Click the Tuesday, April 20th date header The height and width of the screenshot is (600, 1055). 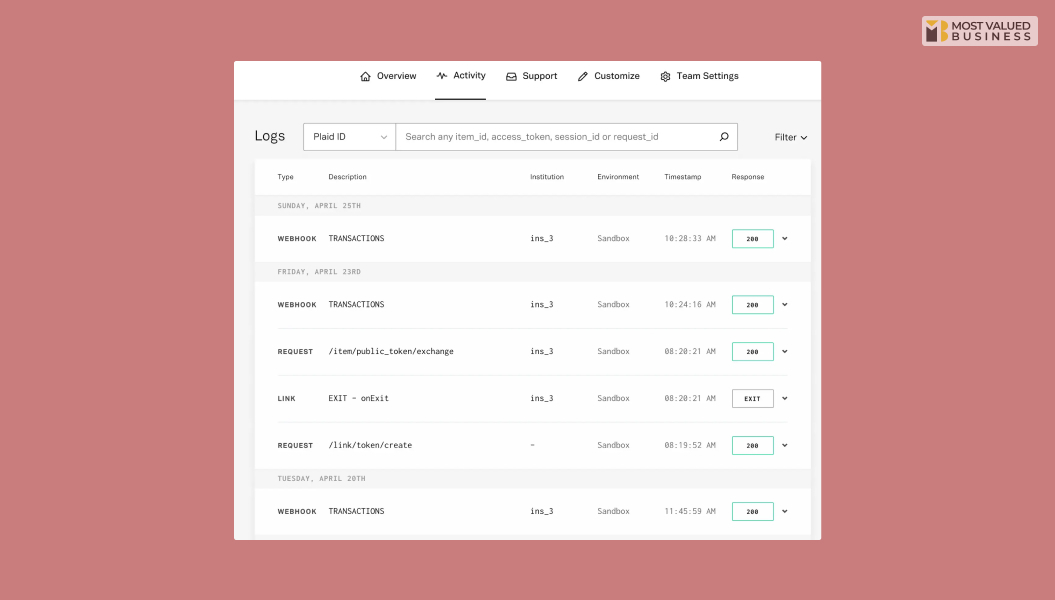click(322, 479)
